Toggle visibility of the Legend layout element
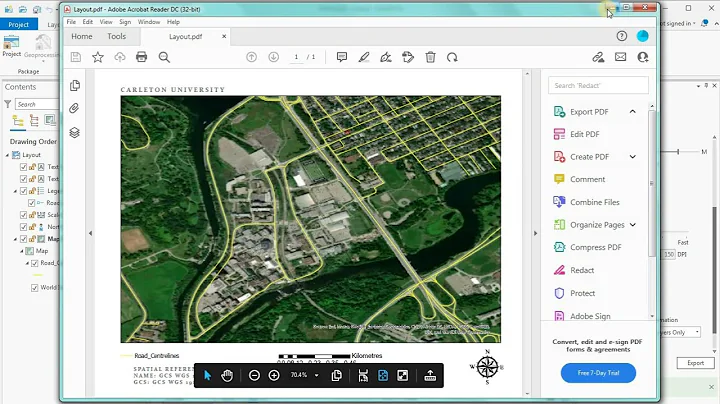Viewport: 720px width, 404px height. [23, 191]
